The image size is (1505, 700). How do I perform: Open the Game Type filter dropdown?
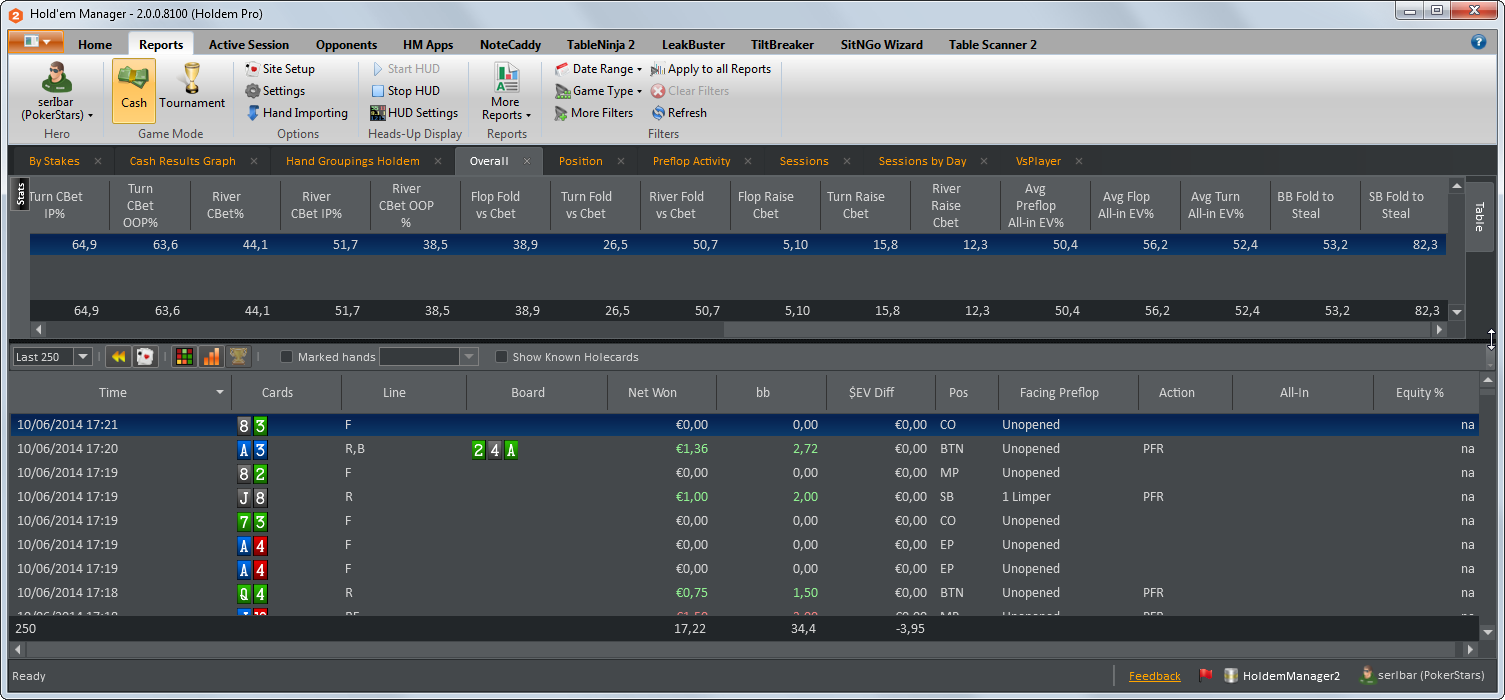tap(598, 91)
